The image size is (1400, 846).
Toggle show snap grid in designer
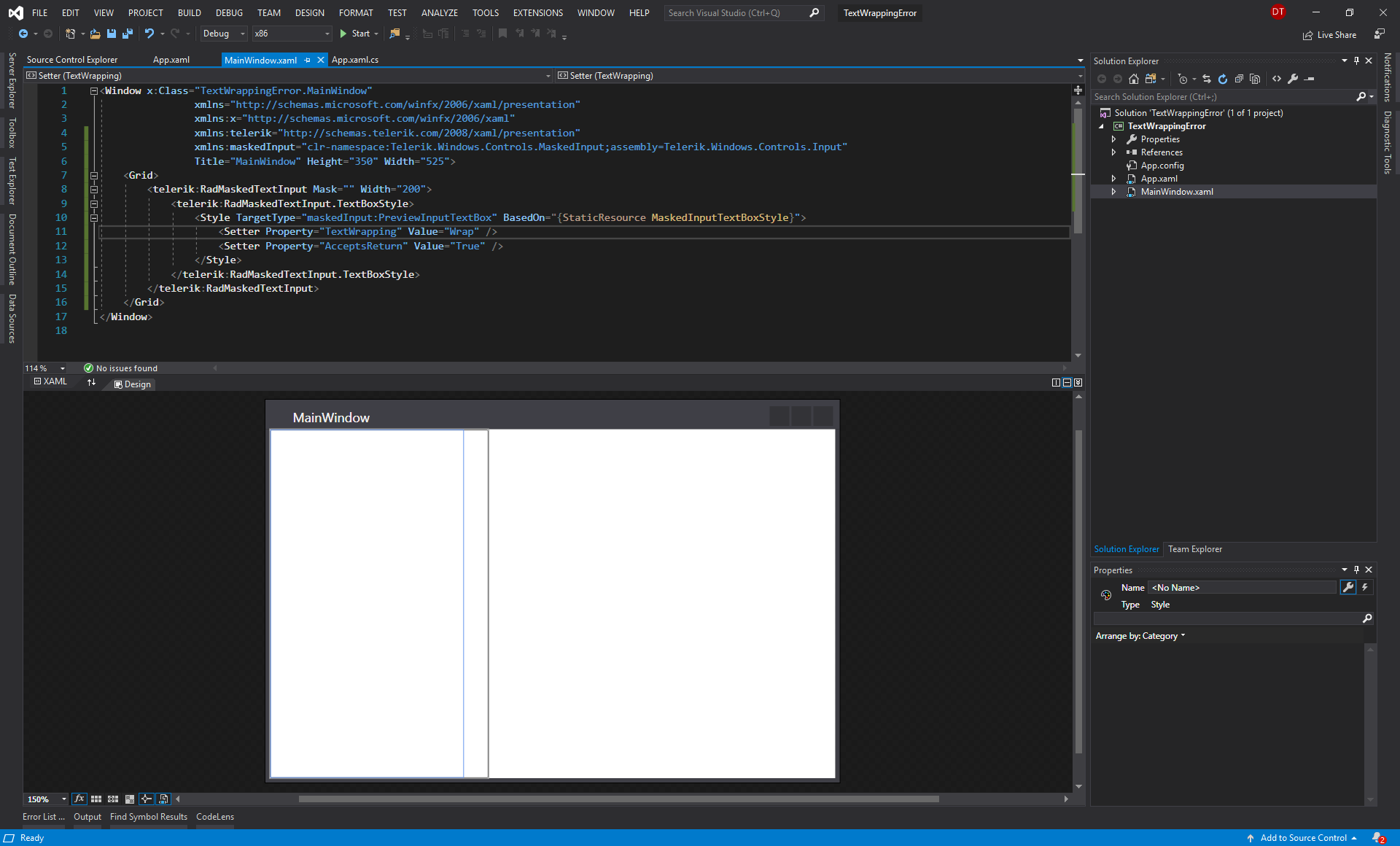coord(96,799)
